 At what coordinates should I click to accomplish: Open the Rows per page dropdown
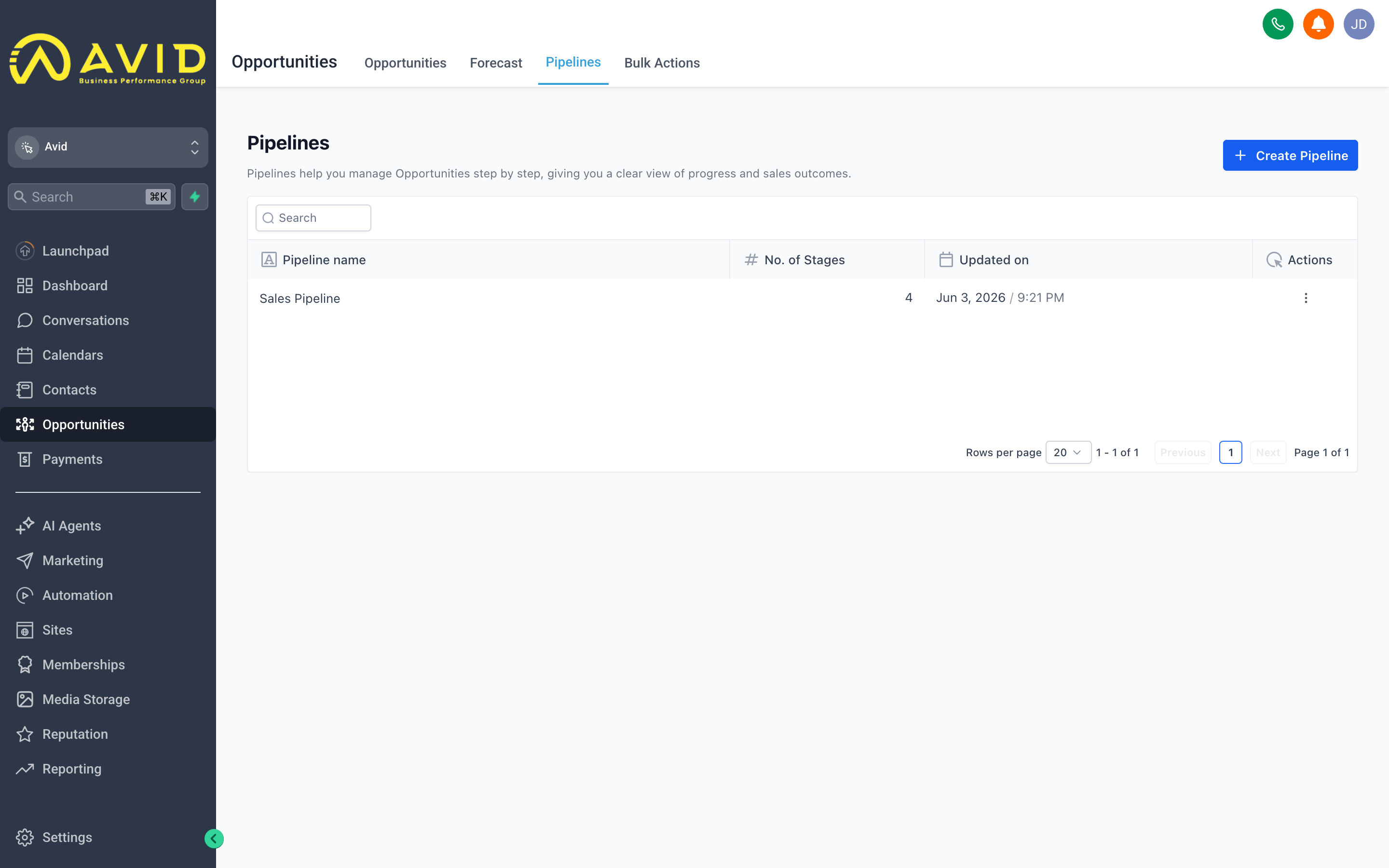click(1068, 452)
